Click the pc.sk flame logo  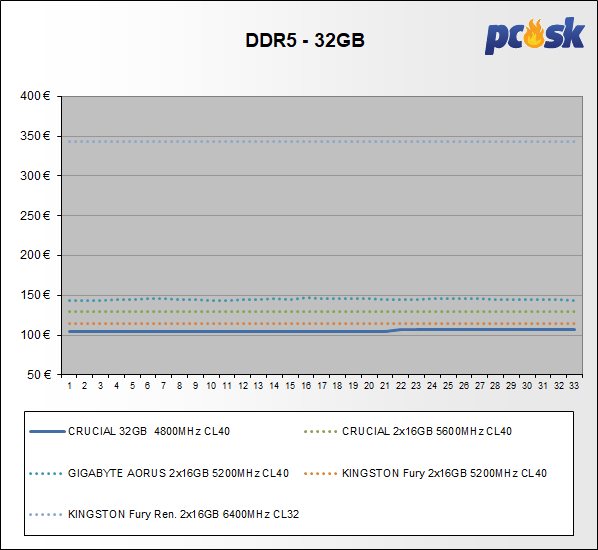pos(534,35)
